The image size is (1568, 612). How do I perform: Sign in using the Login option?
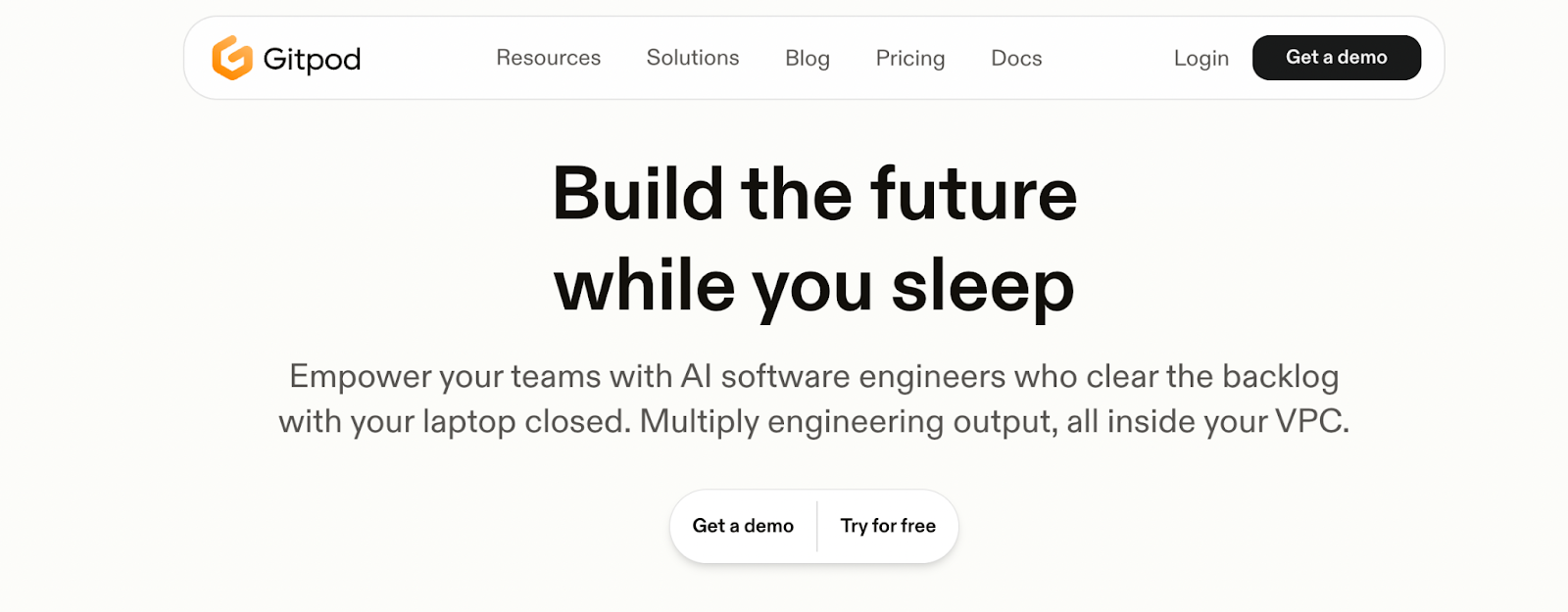[1200, 59]
